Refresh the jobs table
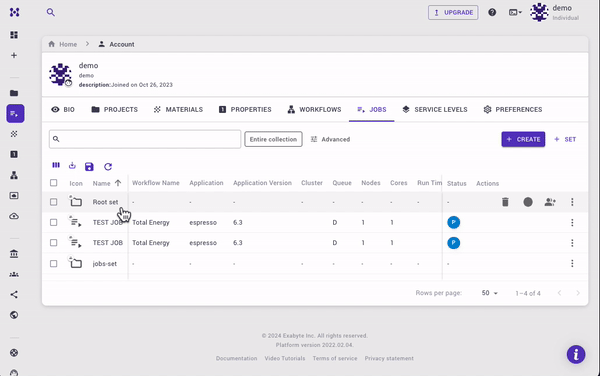Image resolution: width=600 pixels, height=376 pixels. 108,166
